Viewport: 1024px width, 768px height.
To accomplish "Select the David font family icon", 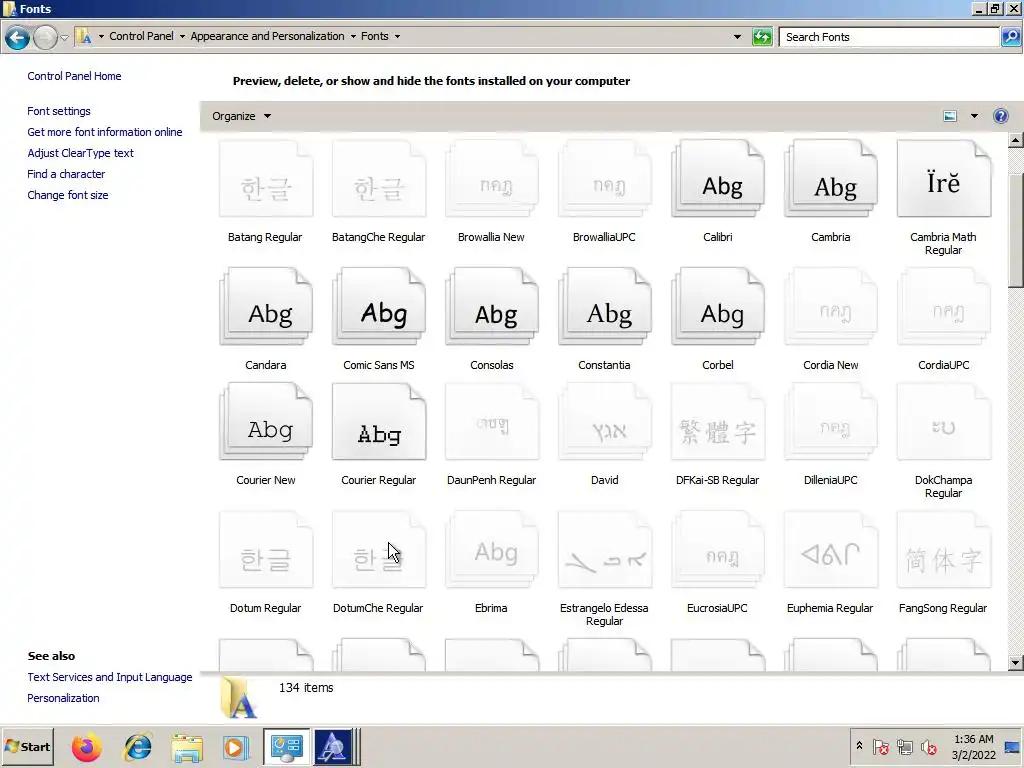I will tap(605, 422).
